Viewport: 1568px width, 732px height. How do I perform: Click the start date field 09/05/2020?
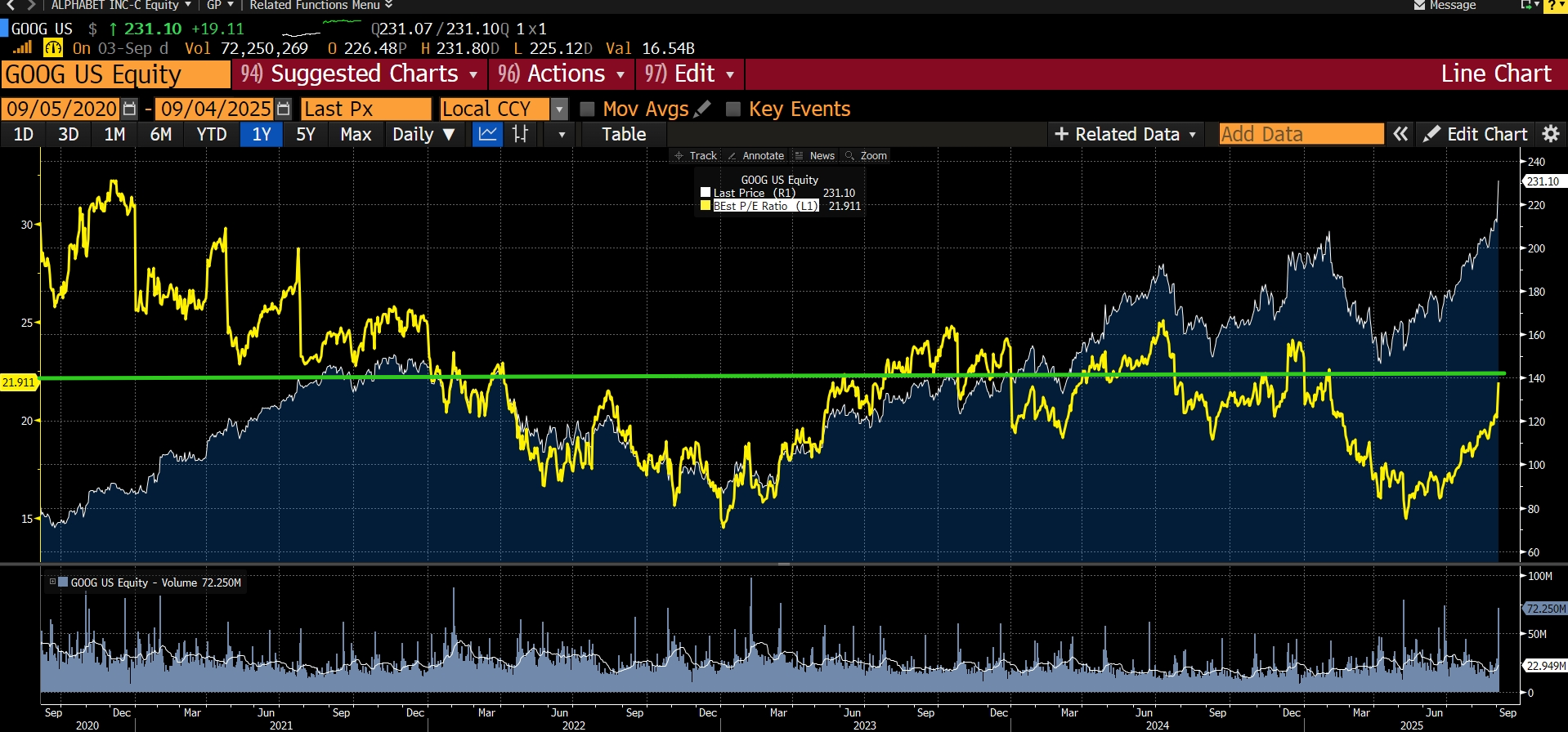[x=62, y=109]
